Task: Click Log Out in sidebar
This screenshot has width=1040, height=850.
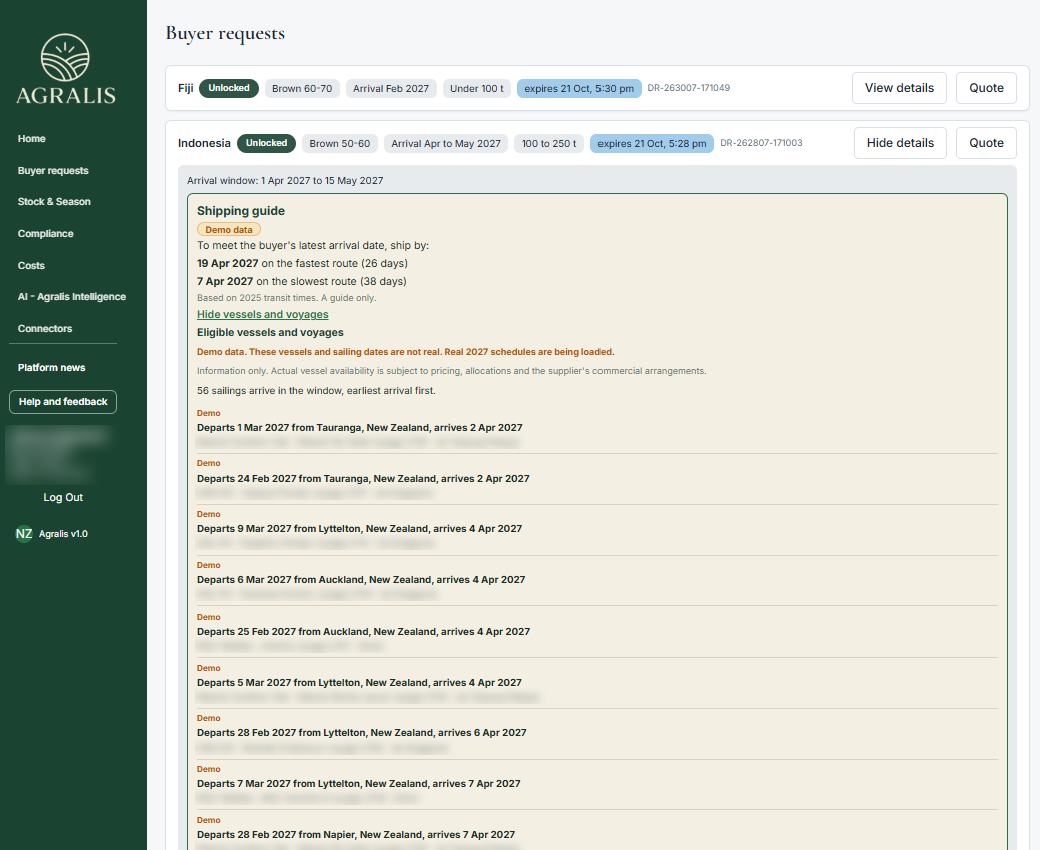Action: (63, 497)
